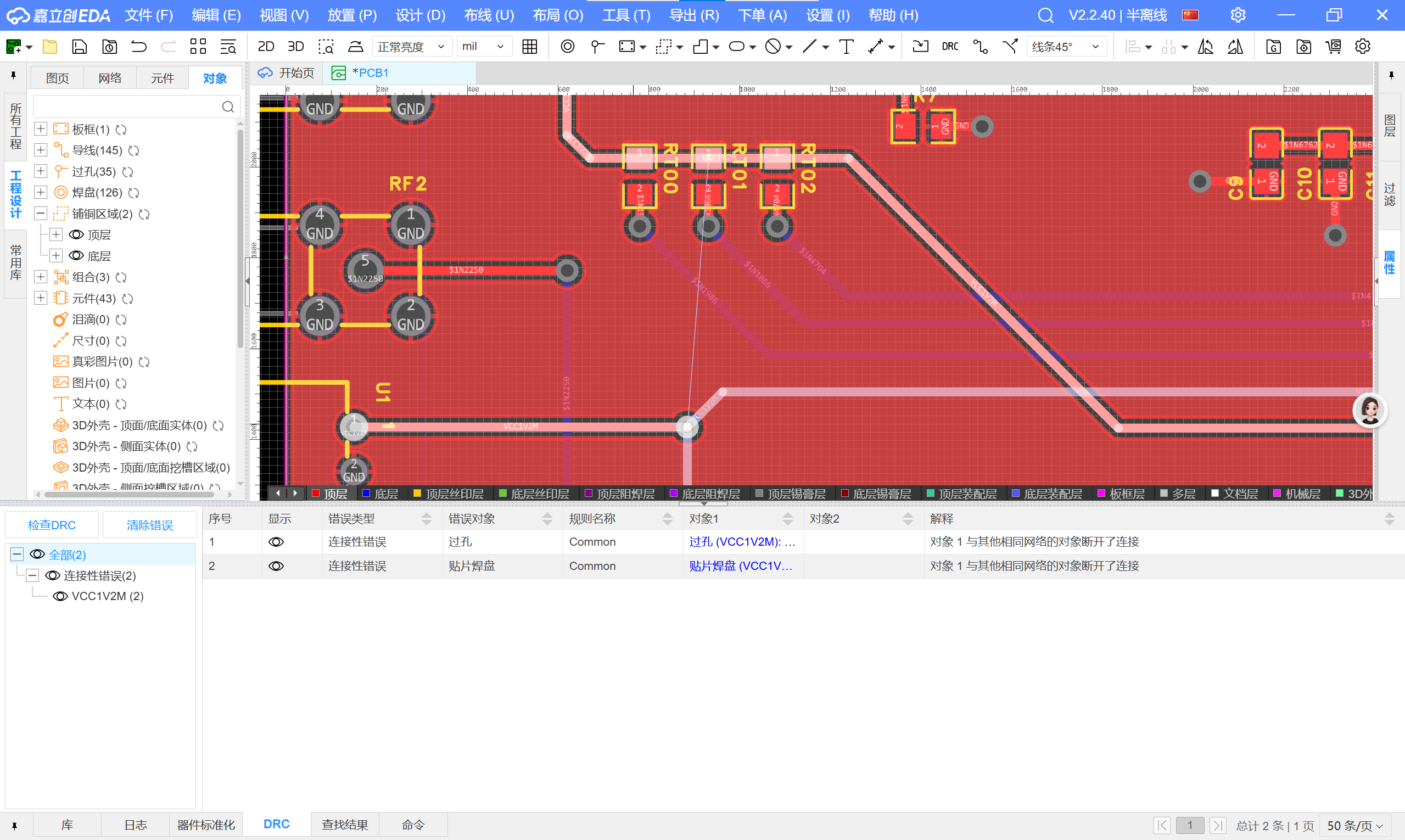This screenshot has height=840, width=1405.
Task: Click the 检查DRC button
Action: pyautogui.click(x=52, y=525)
